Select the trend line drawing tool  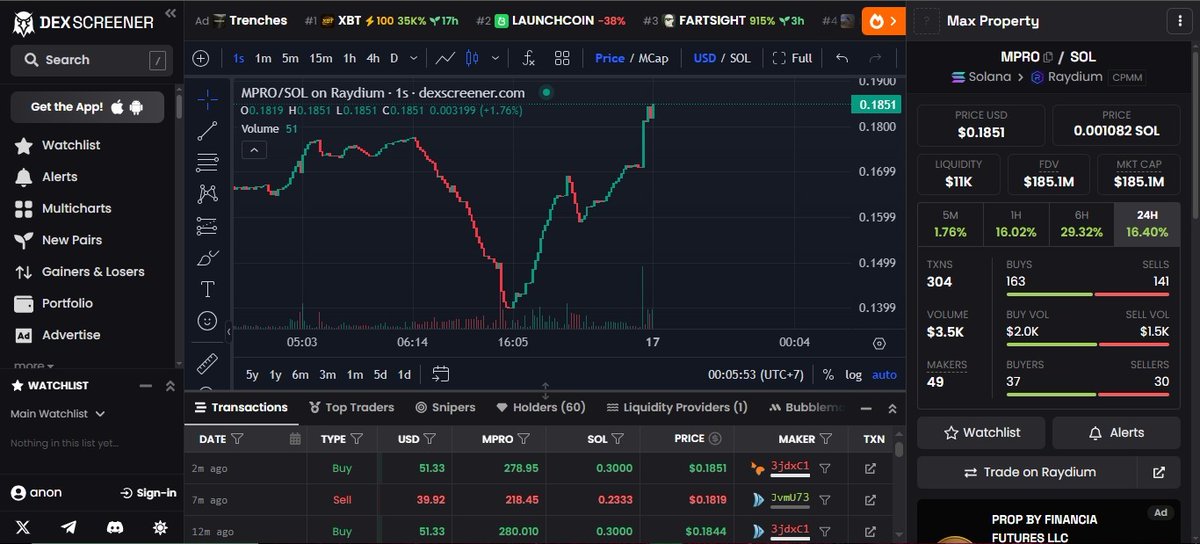tap(207, 130)
